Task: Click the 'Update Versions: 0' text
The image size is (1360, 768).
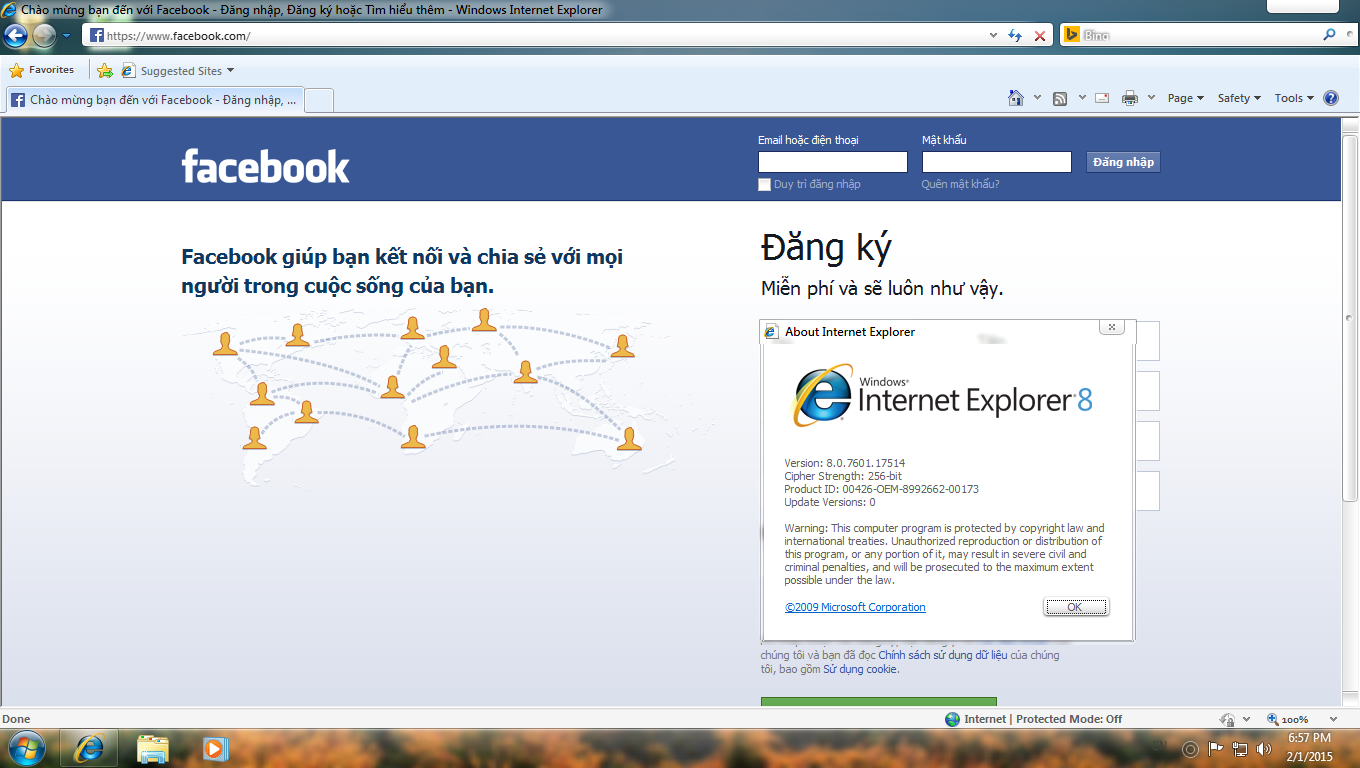Action: [830, 503]
